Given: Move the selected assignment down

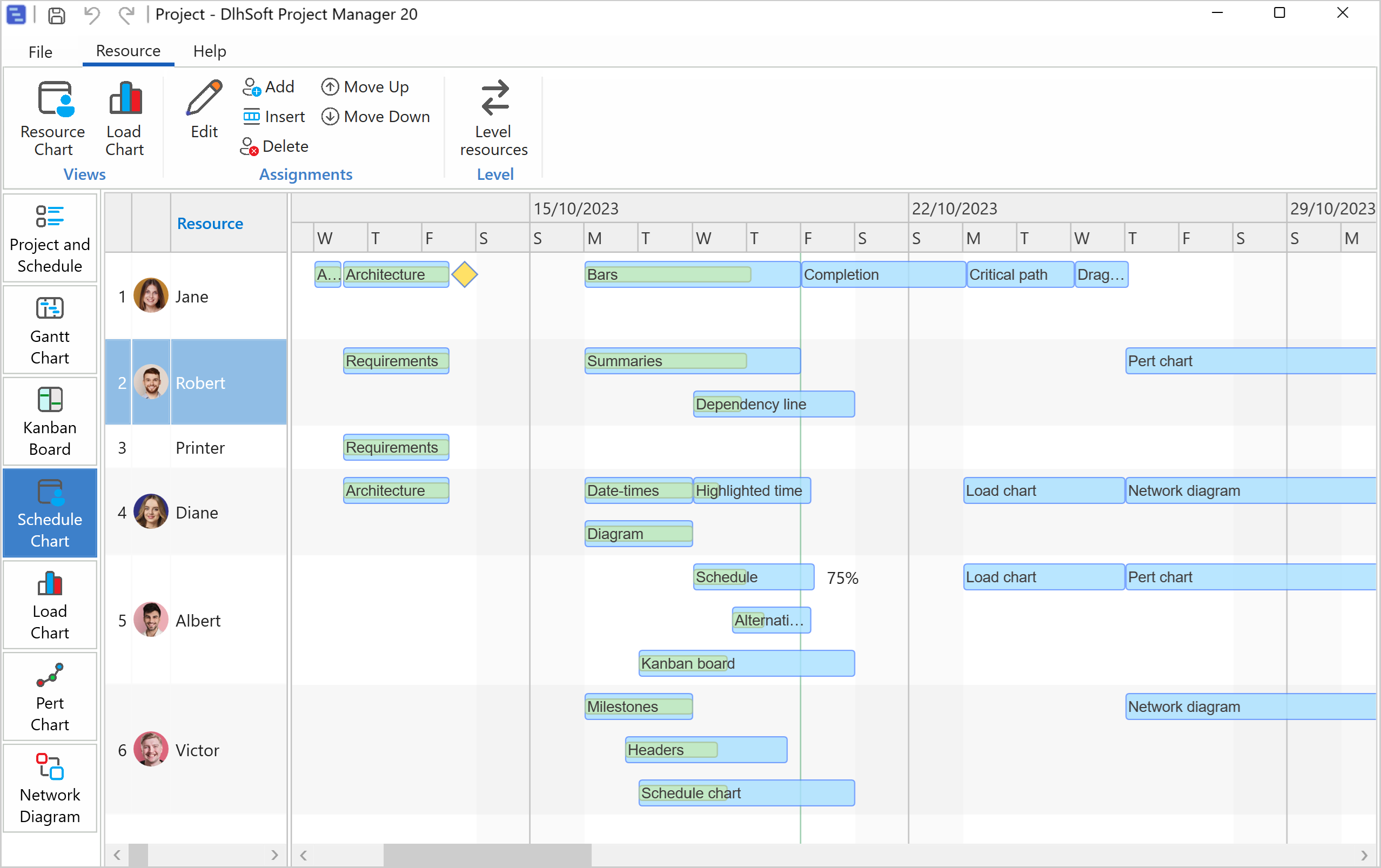Looking at the screenshot, I should tap(376, 116).
